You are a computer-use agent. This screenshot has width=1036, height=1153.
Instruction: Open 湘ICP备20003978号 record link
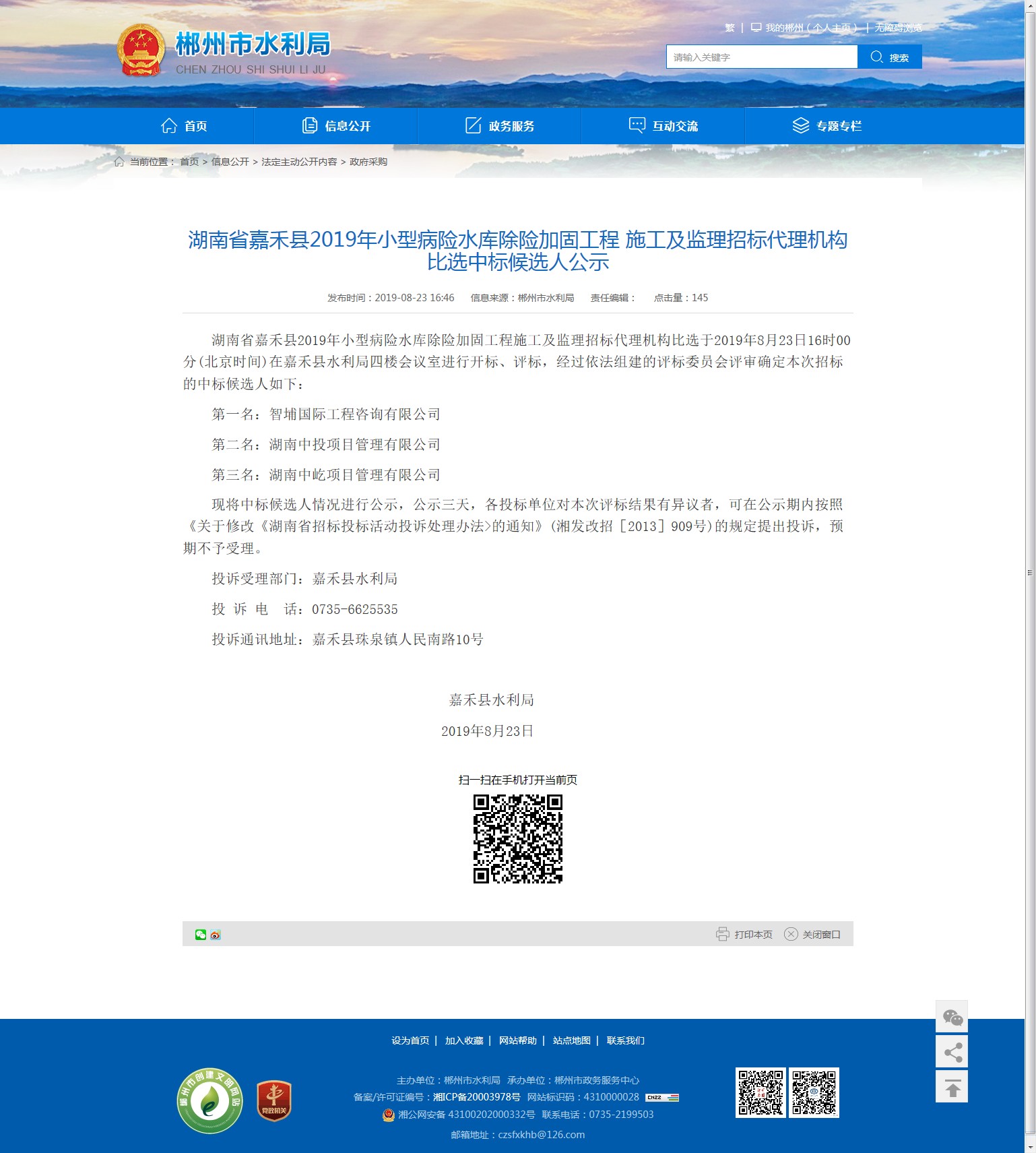coord(476,1097)
